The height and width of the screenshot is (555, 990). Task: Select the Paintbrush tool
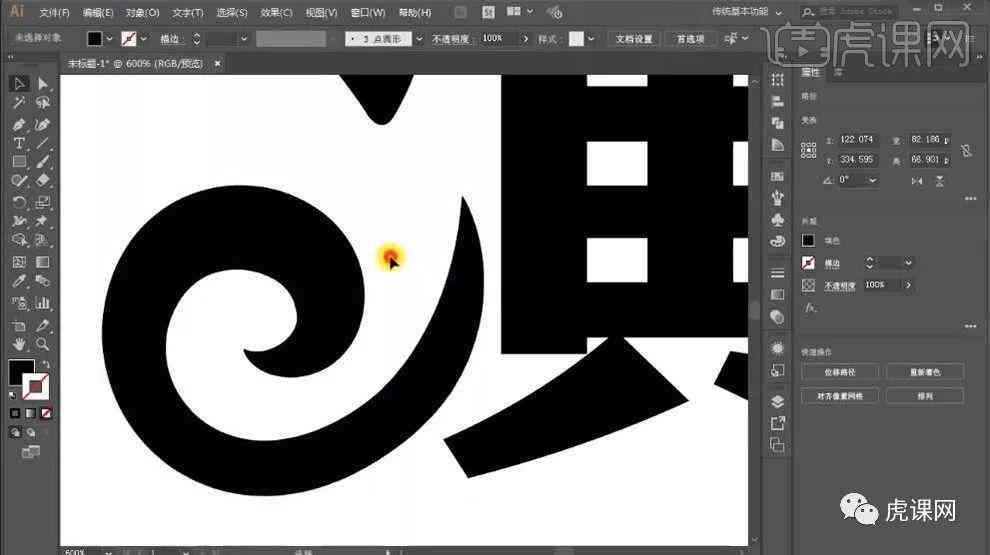click(42, 162)
